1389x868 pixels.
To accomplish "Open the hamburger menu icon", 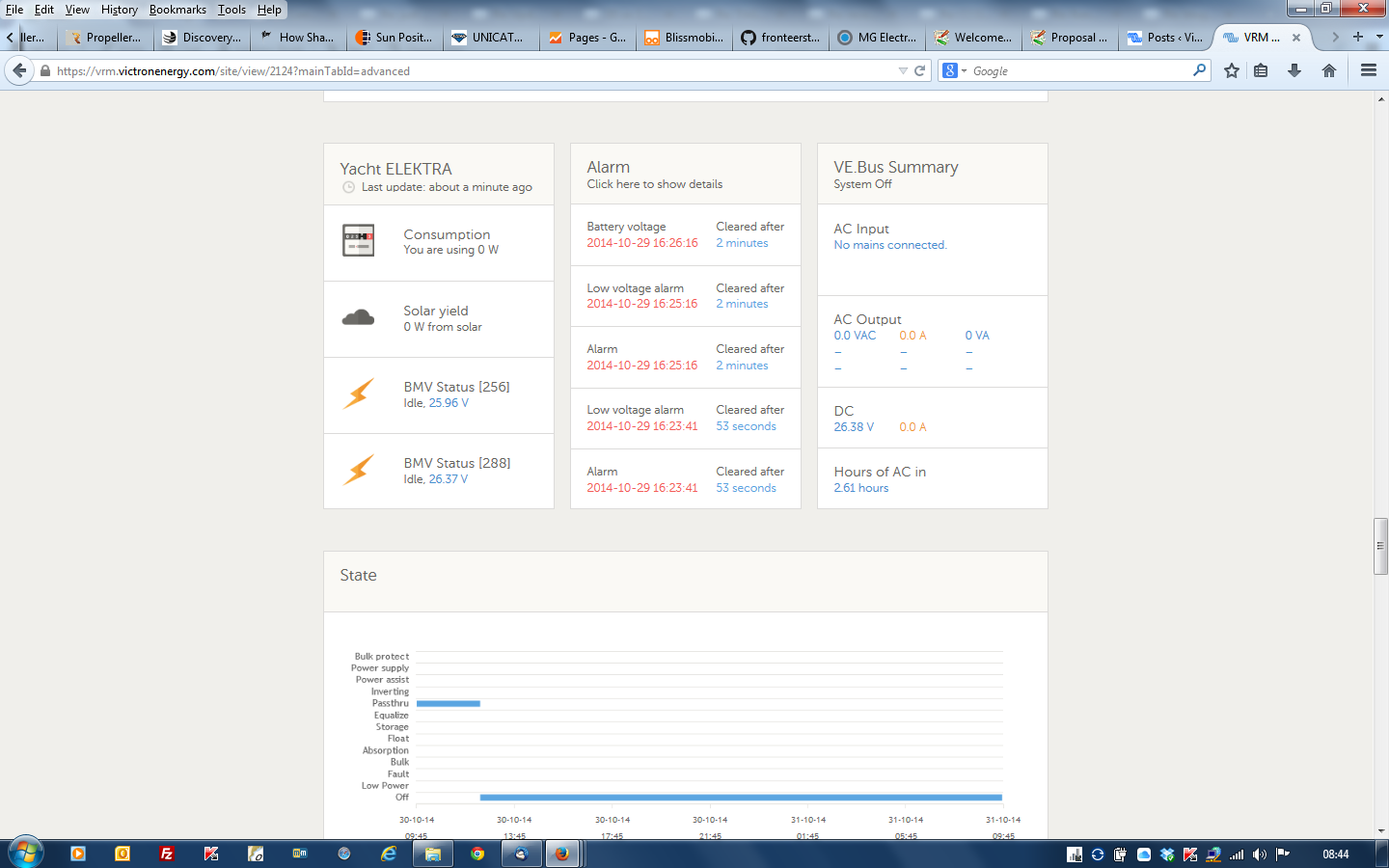I will tap(1368, 70).
